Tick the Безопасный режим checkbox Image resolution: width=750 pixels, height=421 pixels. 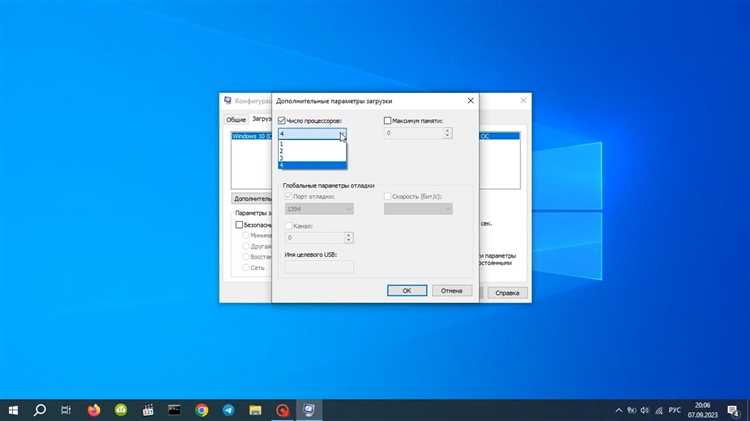(x=239, y=224)
